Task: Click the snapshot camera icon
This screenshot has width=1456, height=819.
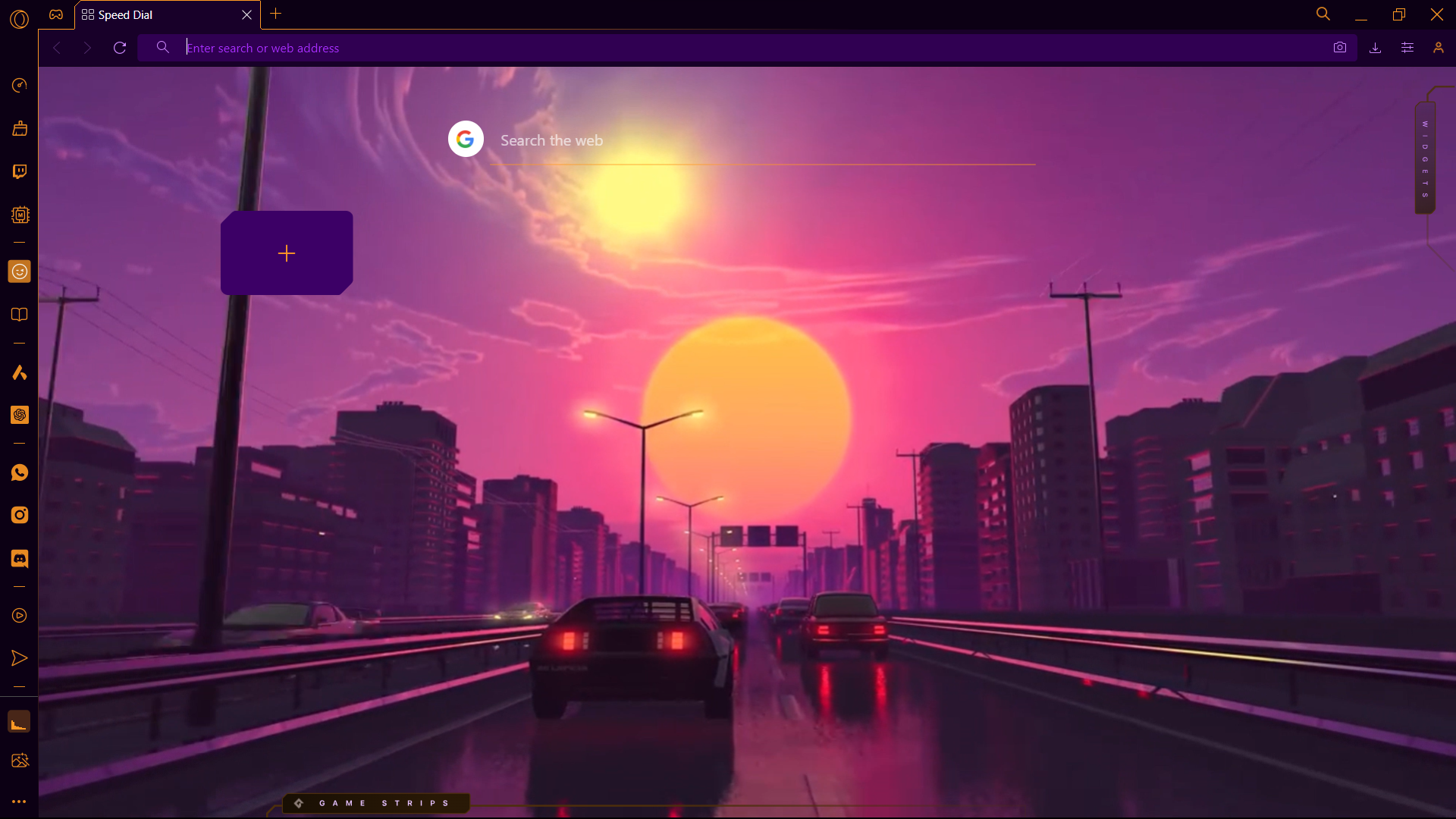Action: click(x=1340, y=48)
